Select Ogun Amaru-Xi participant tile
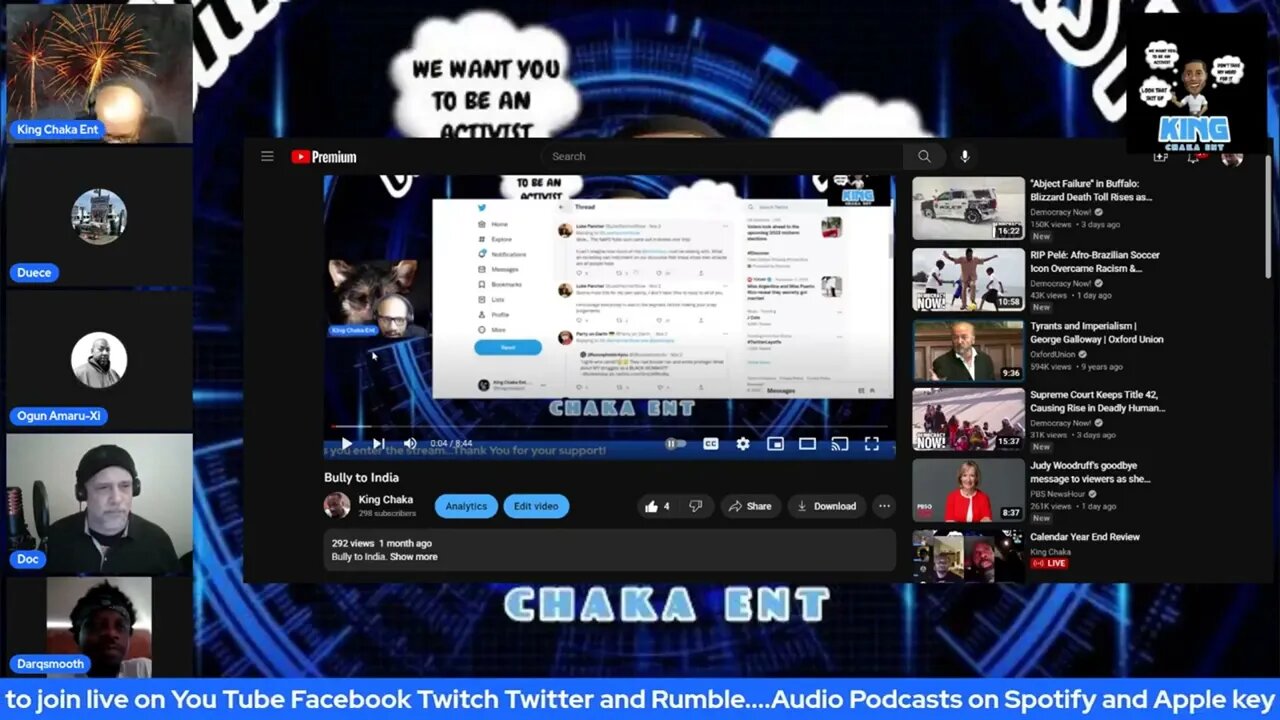The width and height of the screenshot is (1280, 720). (x=98, y=360)
